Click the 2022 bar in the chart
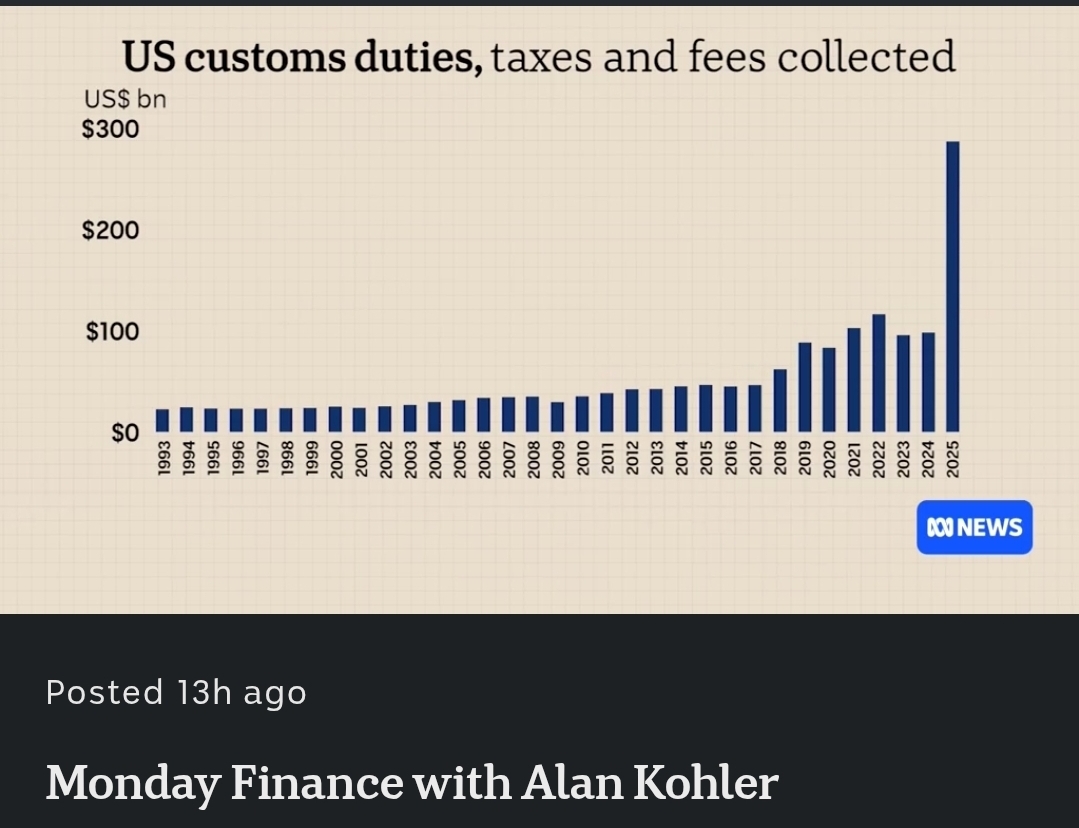This screenshot has height=828, width=1079. [878, 372]
